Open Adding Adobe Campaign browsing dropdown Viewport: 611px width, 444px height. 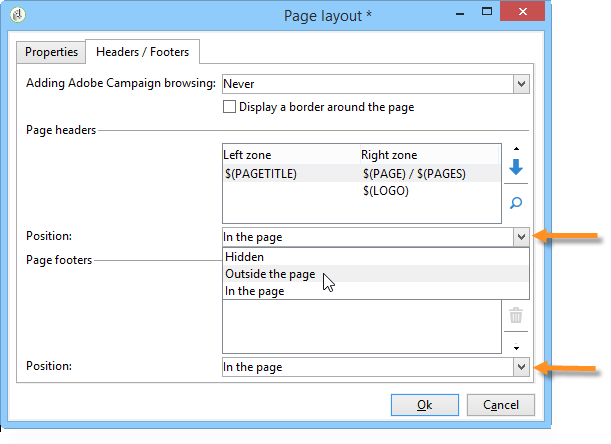click(521, 84)
